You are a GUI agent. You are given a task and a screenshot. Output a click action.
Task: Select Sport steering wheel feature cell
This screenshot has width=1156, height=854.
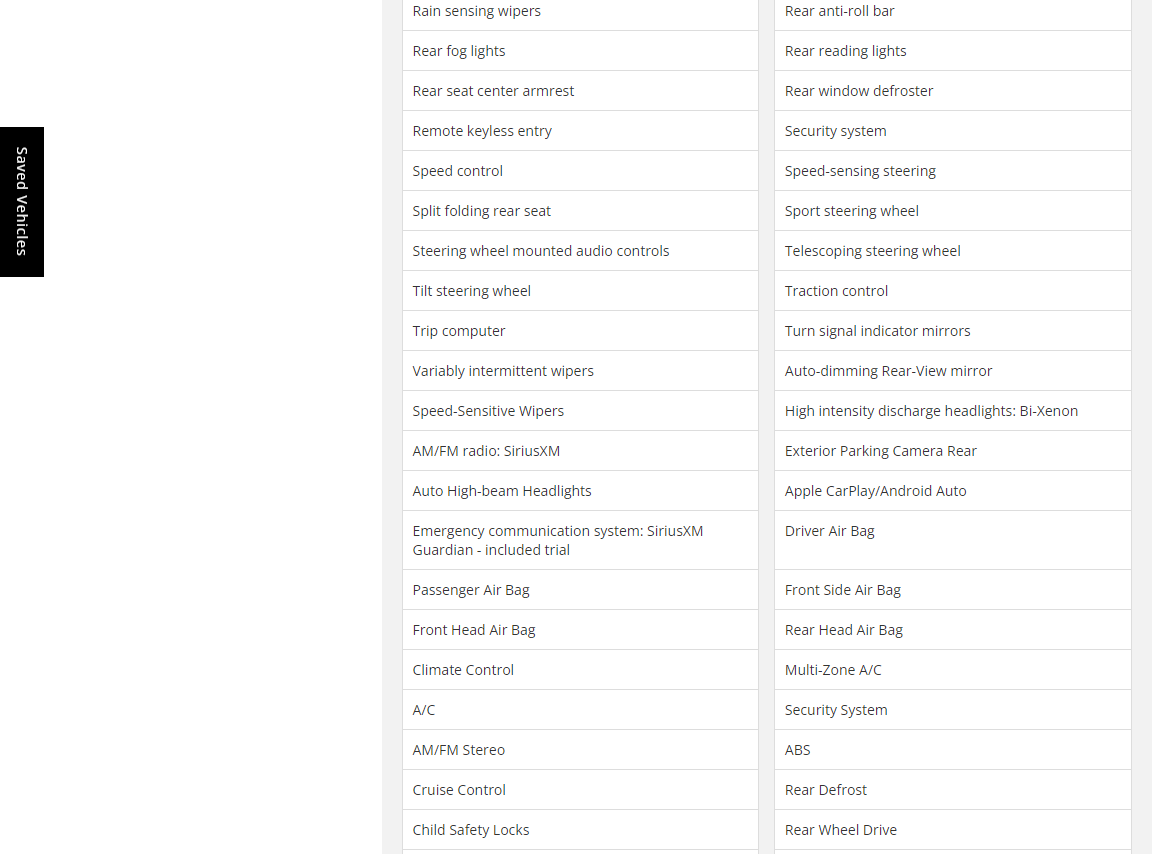[x=852, y=211]
